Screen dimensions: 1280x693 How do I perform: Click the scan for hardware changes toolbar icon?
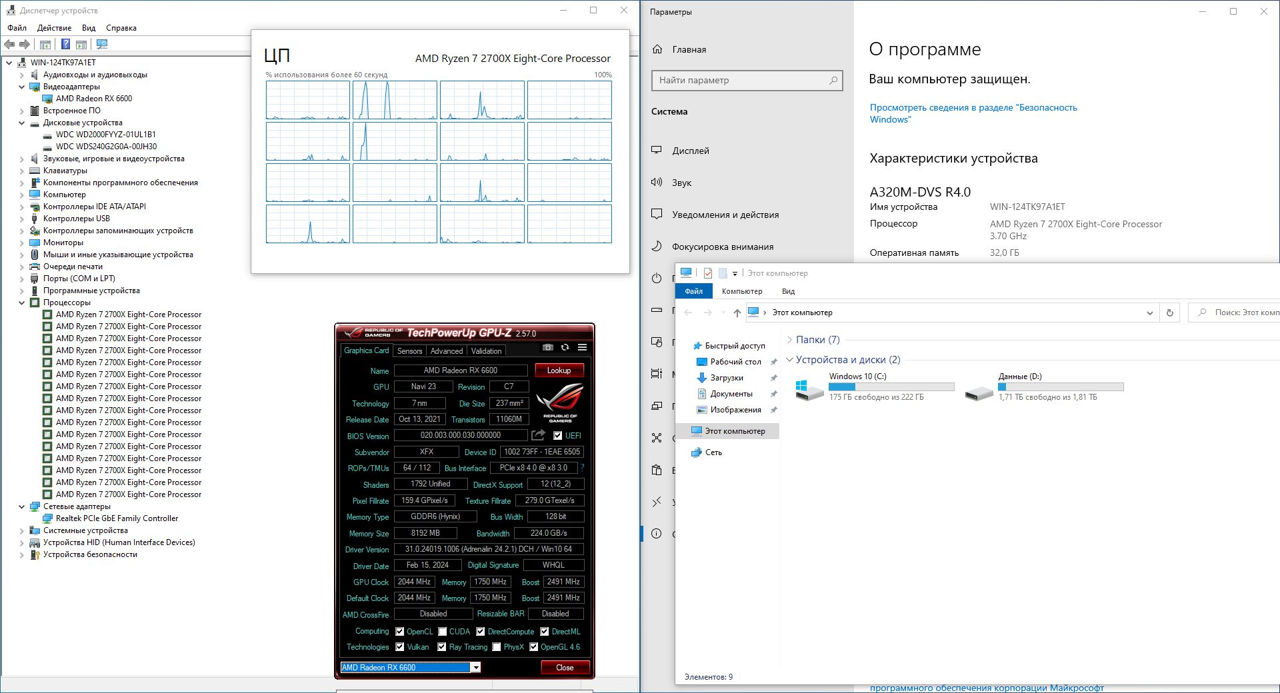[x=101, y=44]
